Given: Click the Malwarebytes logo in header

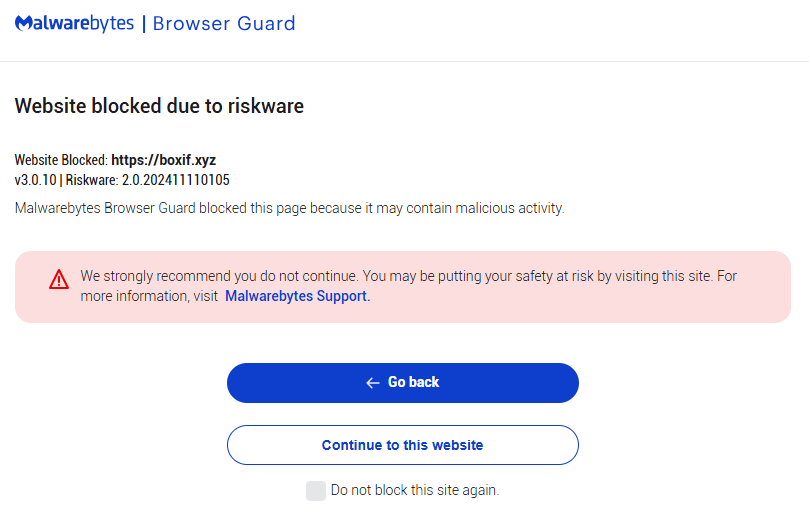Looking at the screenshot, I should click(74, 23).
